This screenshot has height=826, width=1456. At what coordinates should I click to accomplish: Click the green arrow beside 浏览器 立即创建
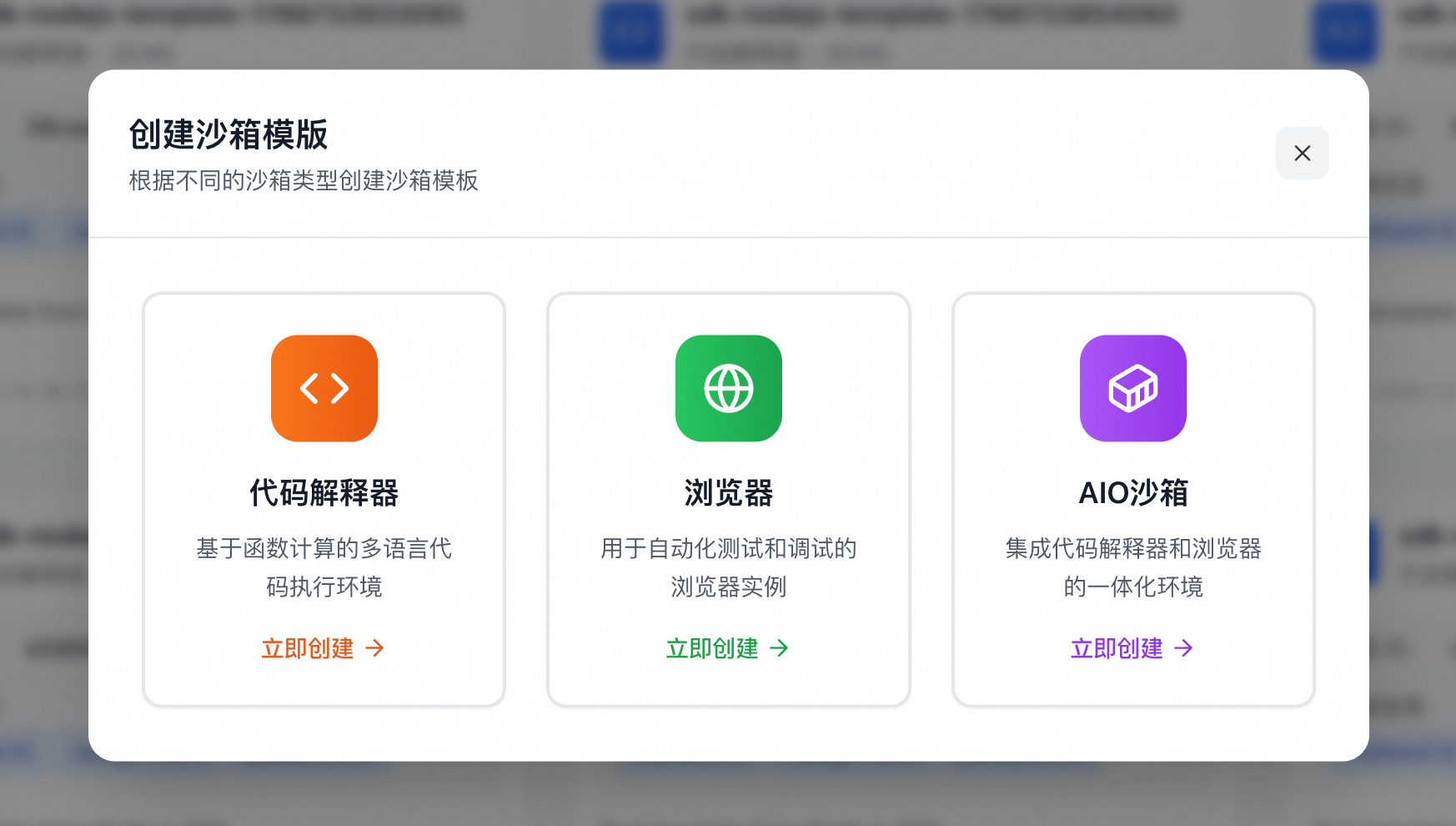[780, 648]
